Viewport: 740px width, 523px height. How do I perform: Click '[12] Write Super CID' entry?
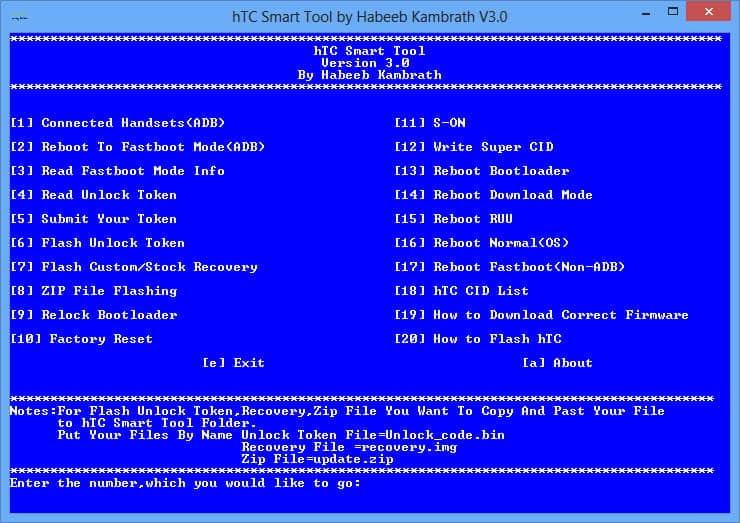[474, 147]
